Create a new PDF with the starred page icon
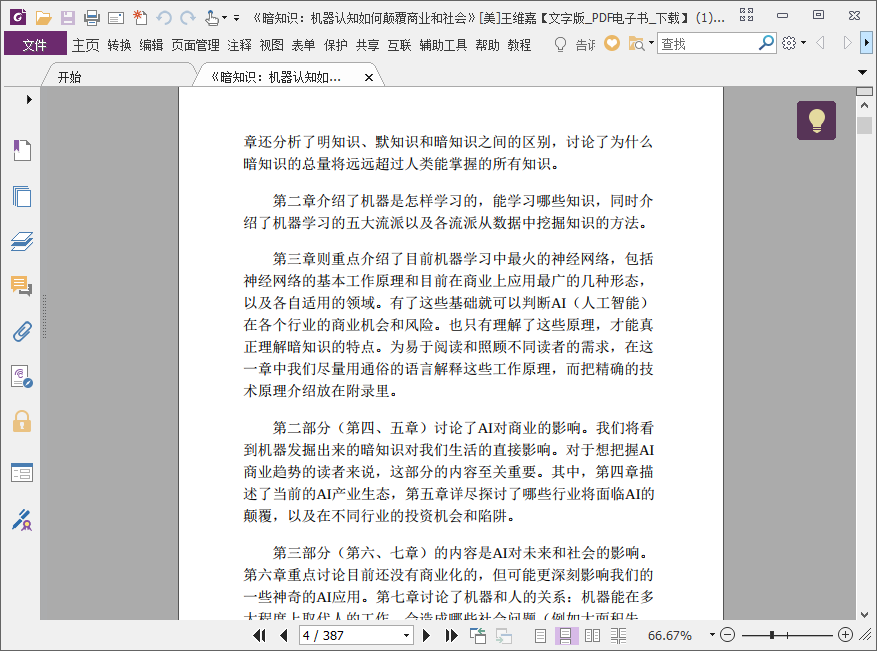Screen dimensions: 877x651 tap(140, 18)
